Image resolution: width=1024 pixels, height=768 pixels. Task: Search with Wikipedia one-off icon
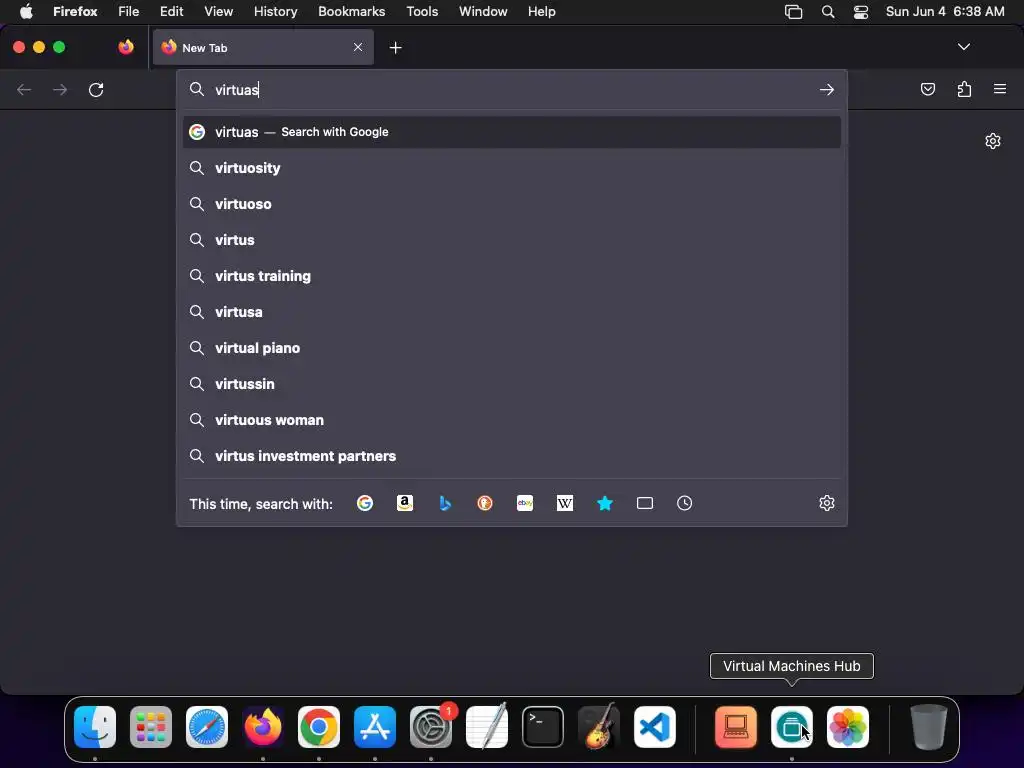pos(565,503)
